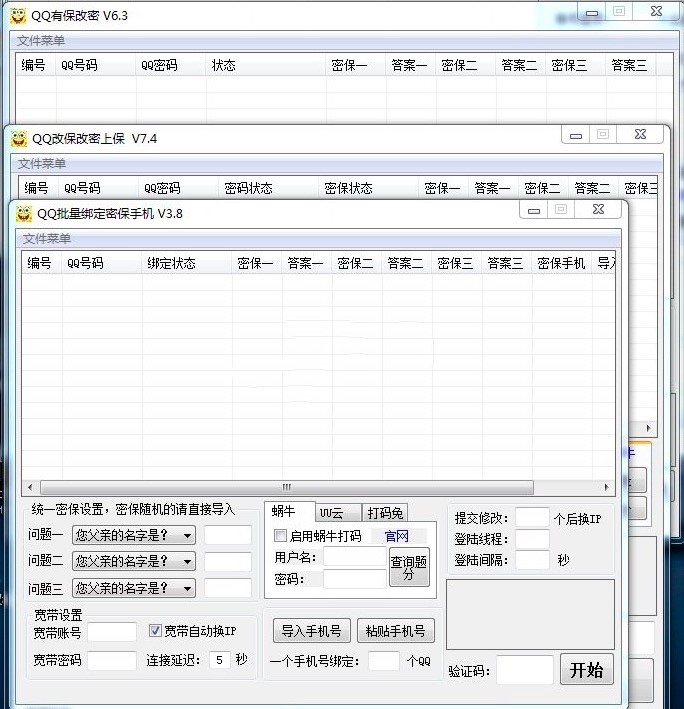Click the 登陆间隔 input field
The width and height of the screenshot is (684, 709).
532,560
